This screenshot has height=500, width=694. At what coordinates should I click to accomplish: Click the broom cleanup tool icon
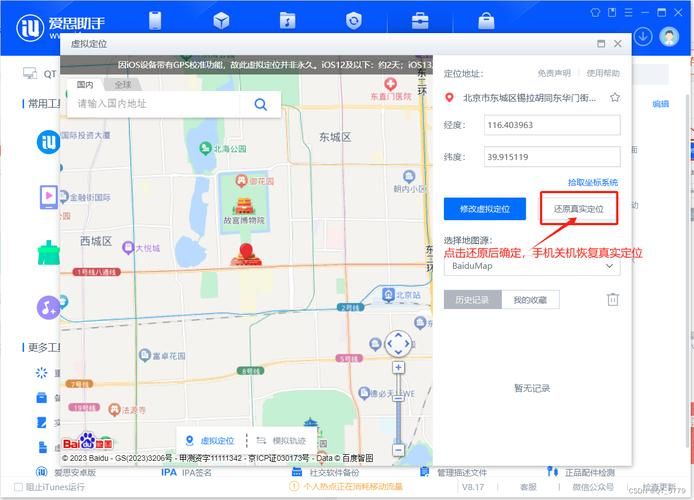coord(49,253)
